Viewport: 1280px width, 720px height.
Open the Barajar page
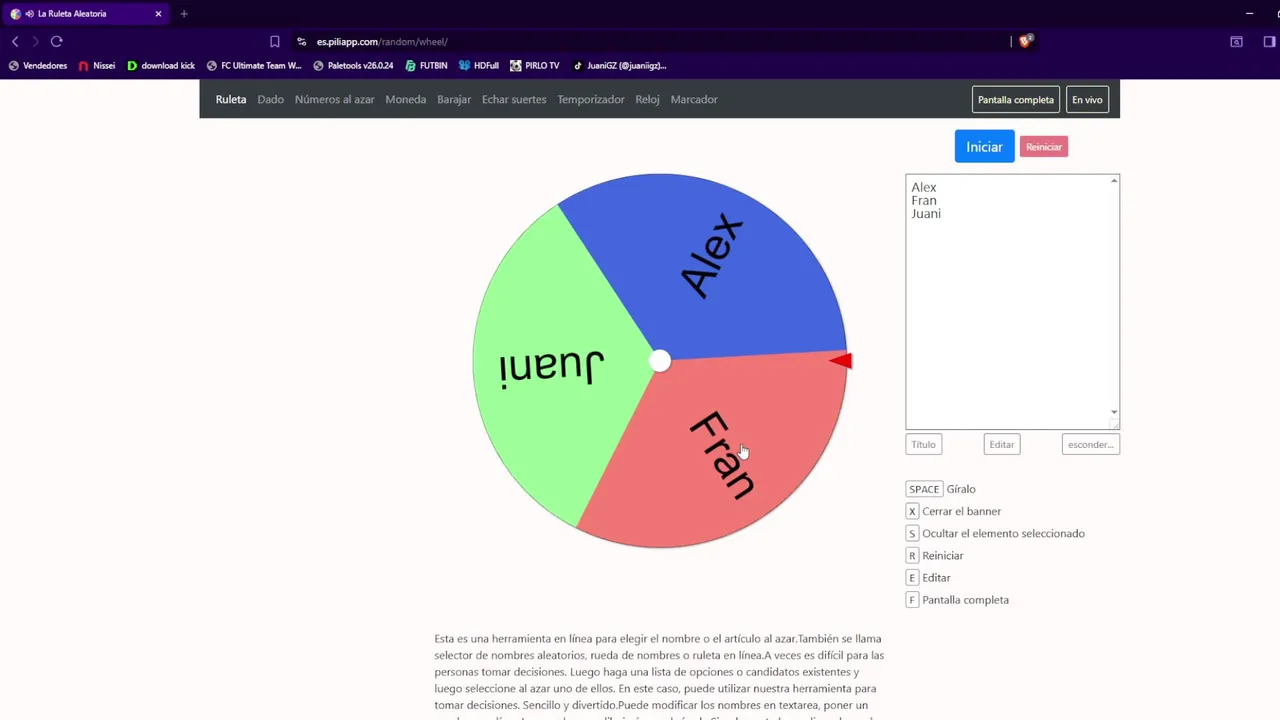454,100
